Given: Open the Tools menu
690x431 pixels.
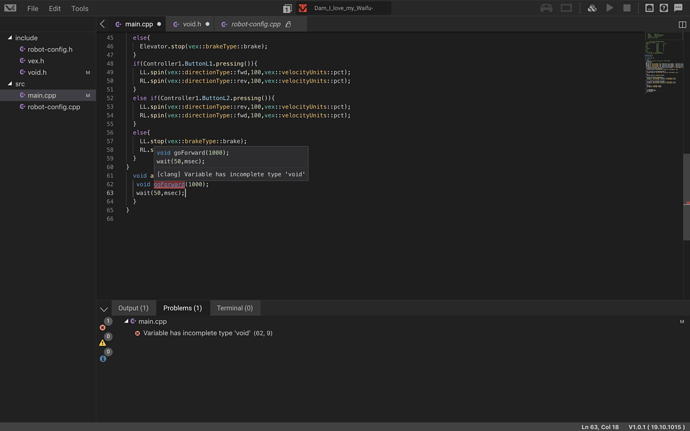Looking at the screenshot, I should pyautogui.click(x=80, y=8).
